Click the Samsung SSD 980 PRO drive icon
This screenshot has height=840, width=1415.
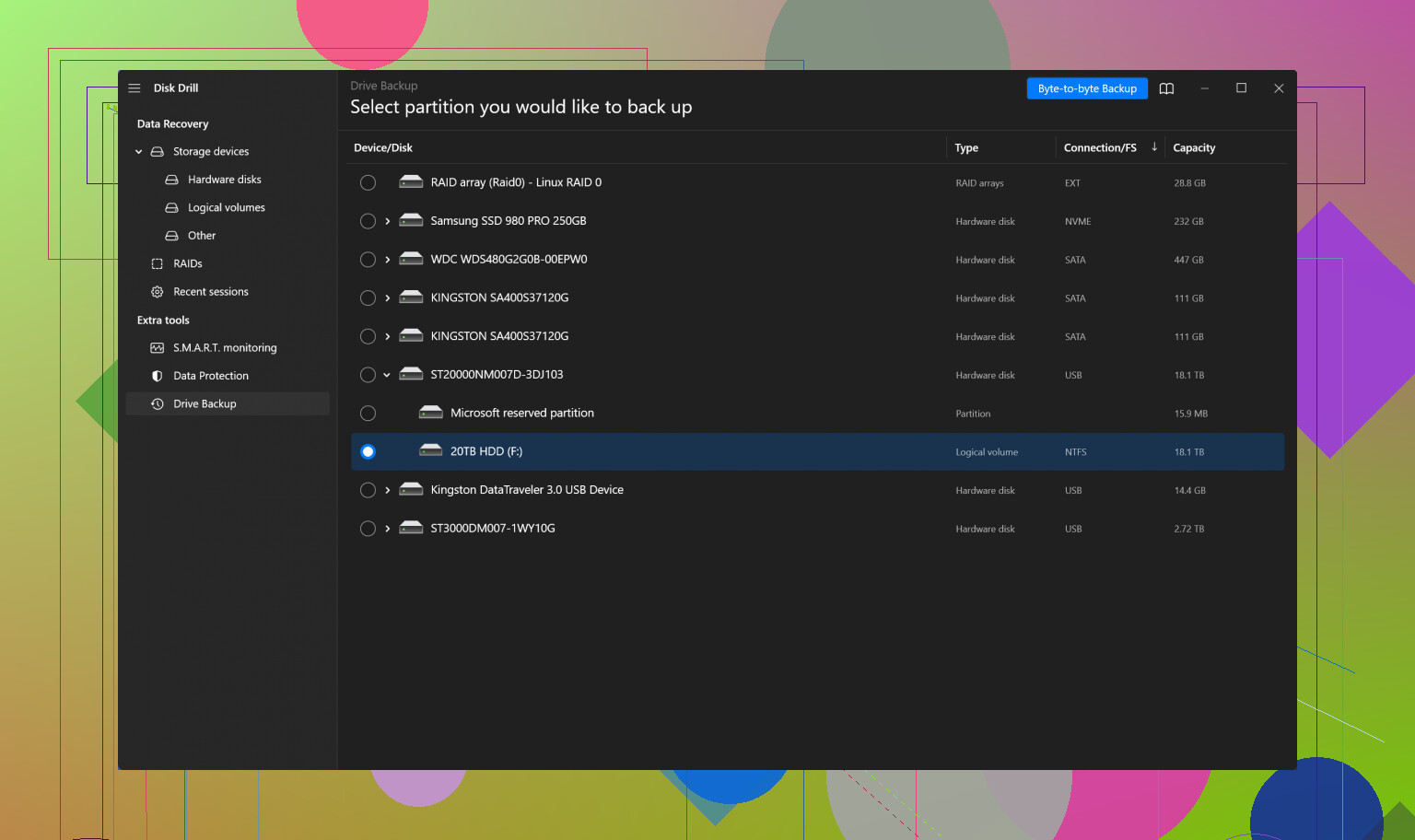411,221
